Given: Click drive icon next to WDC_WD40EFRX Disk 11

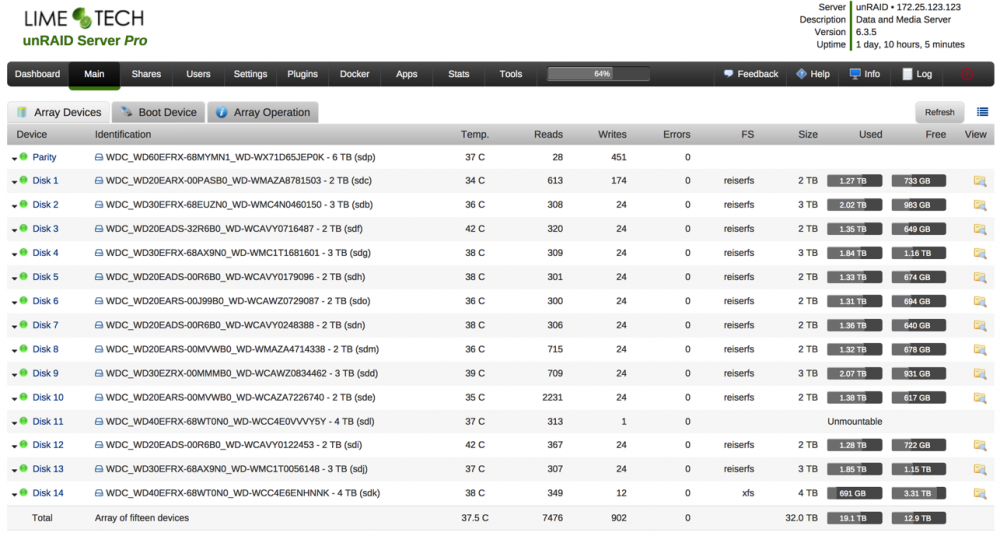Looking at the screenshot, I should click(x=99, y=422).
